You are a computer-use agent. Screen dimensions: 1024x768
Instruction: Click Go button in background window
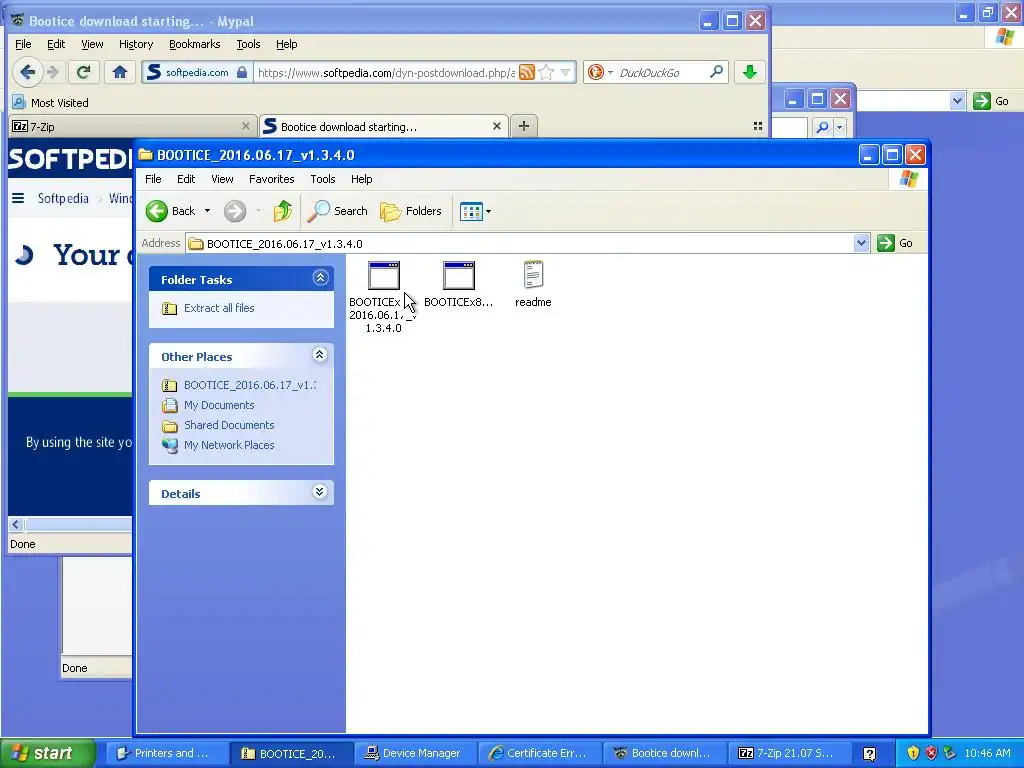click(x=991, y=101)
